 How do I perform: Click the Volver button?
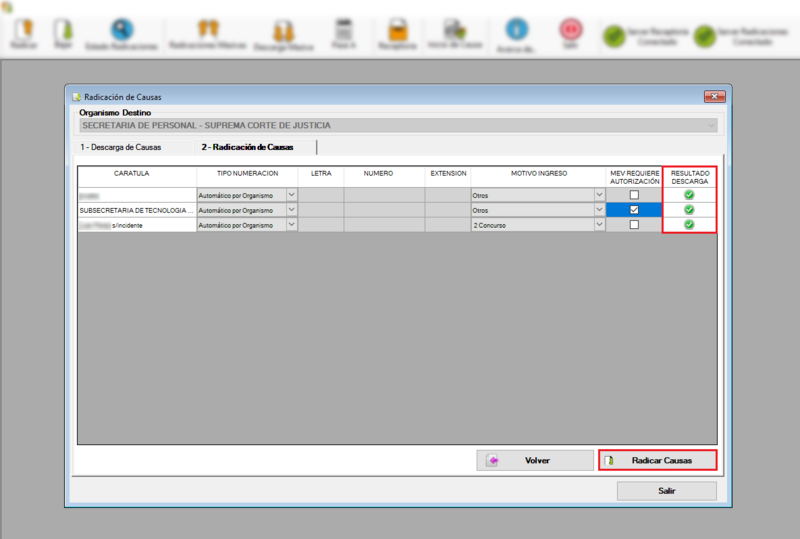[x=535, y=460]
